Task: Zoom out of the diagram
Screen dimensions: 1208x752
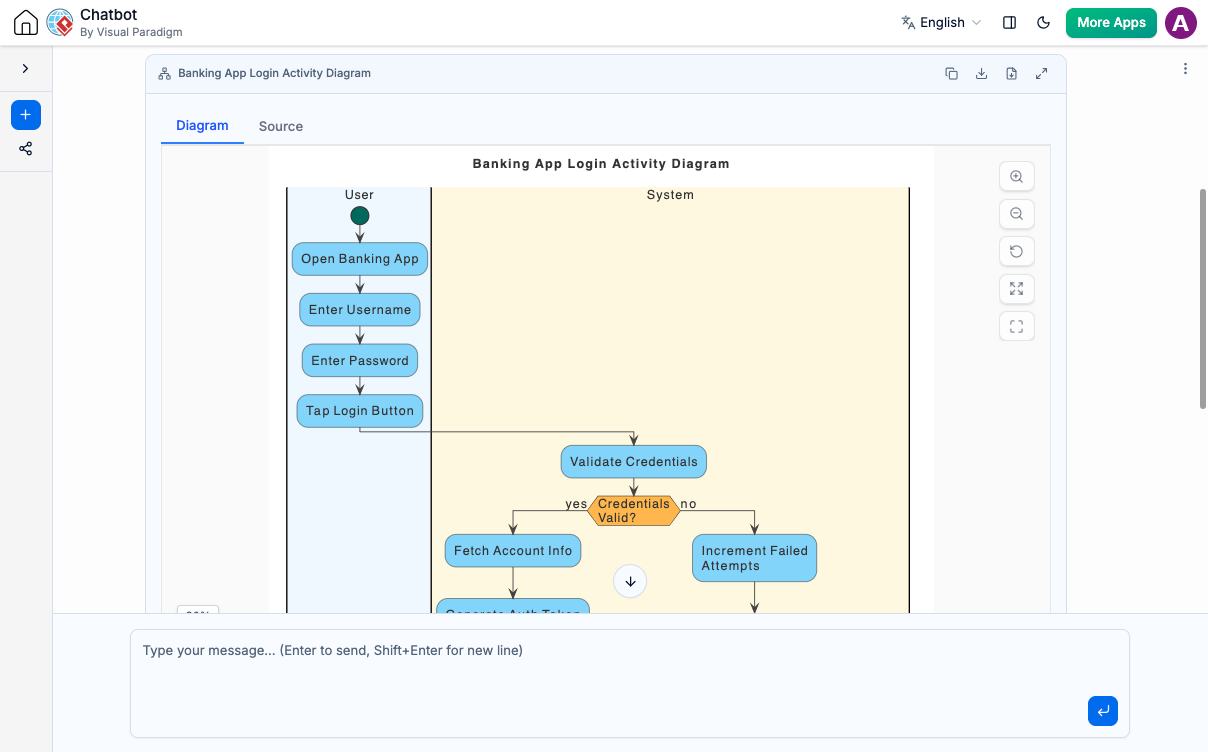Action: point(1017,214)
